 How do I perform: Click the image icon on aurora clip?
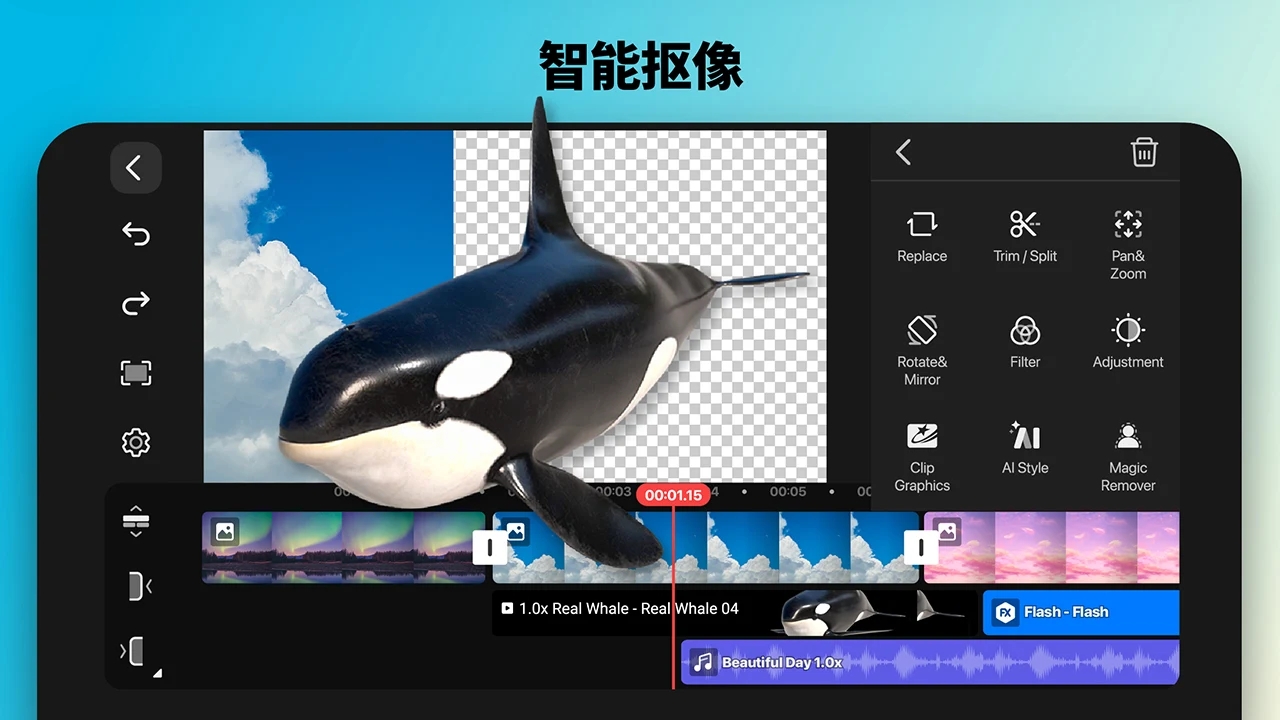(225, 533)
